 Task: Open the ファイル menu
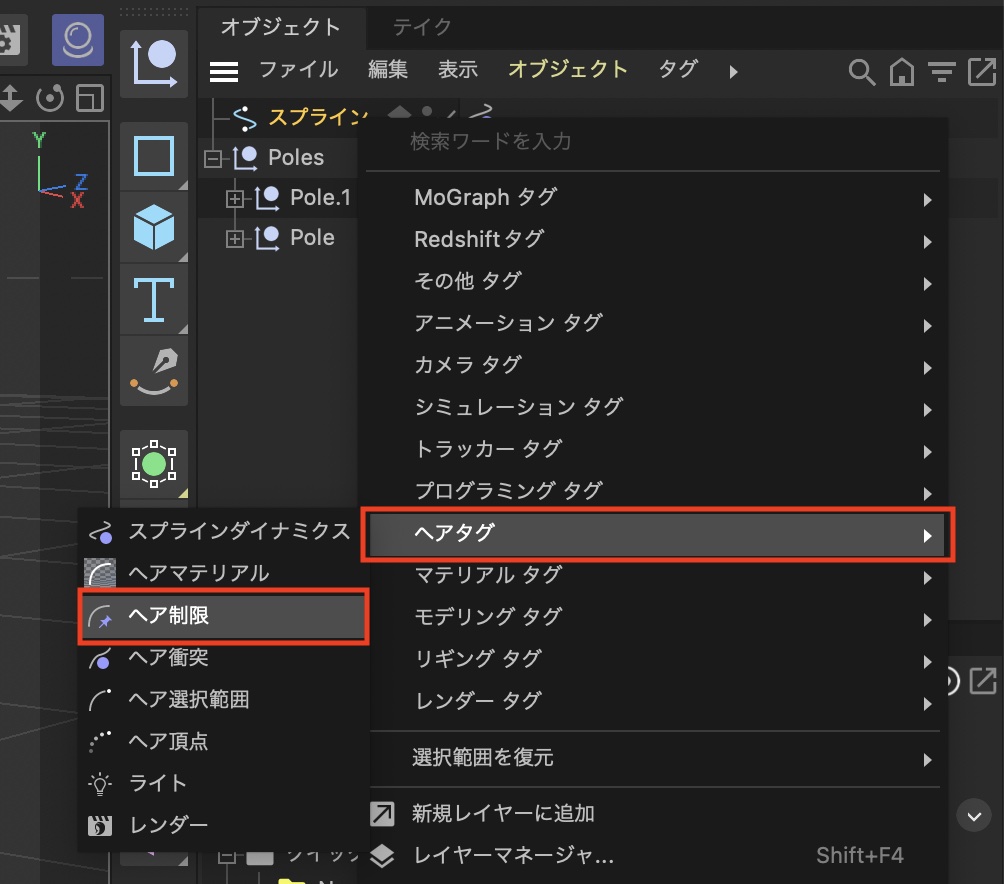[298, 70]
